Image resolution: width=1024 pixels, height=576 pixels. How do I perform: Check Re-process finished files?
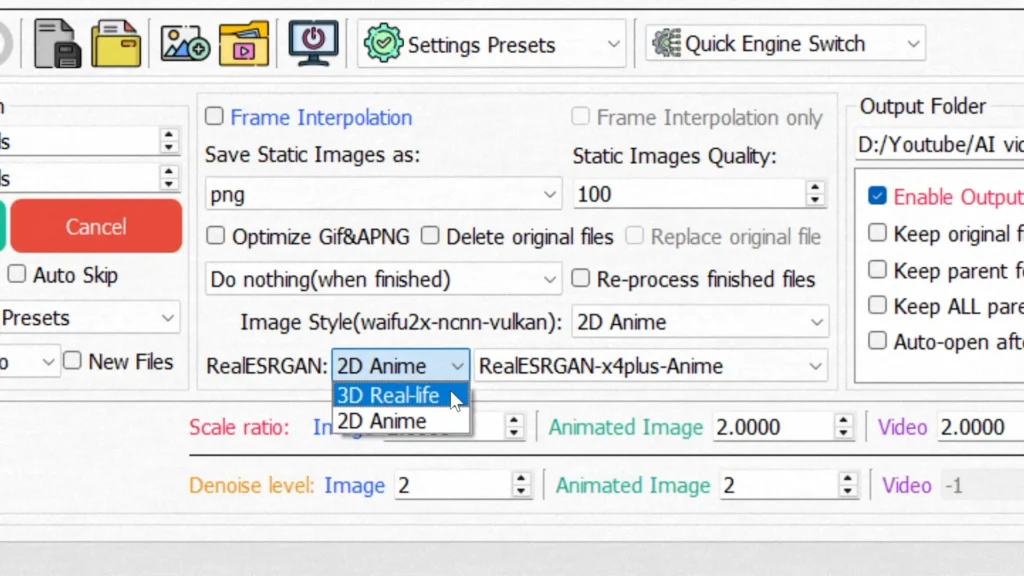[x=580, y=279]
